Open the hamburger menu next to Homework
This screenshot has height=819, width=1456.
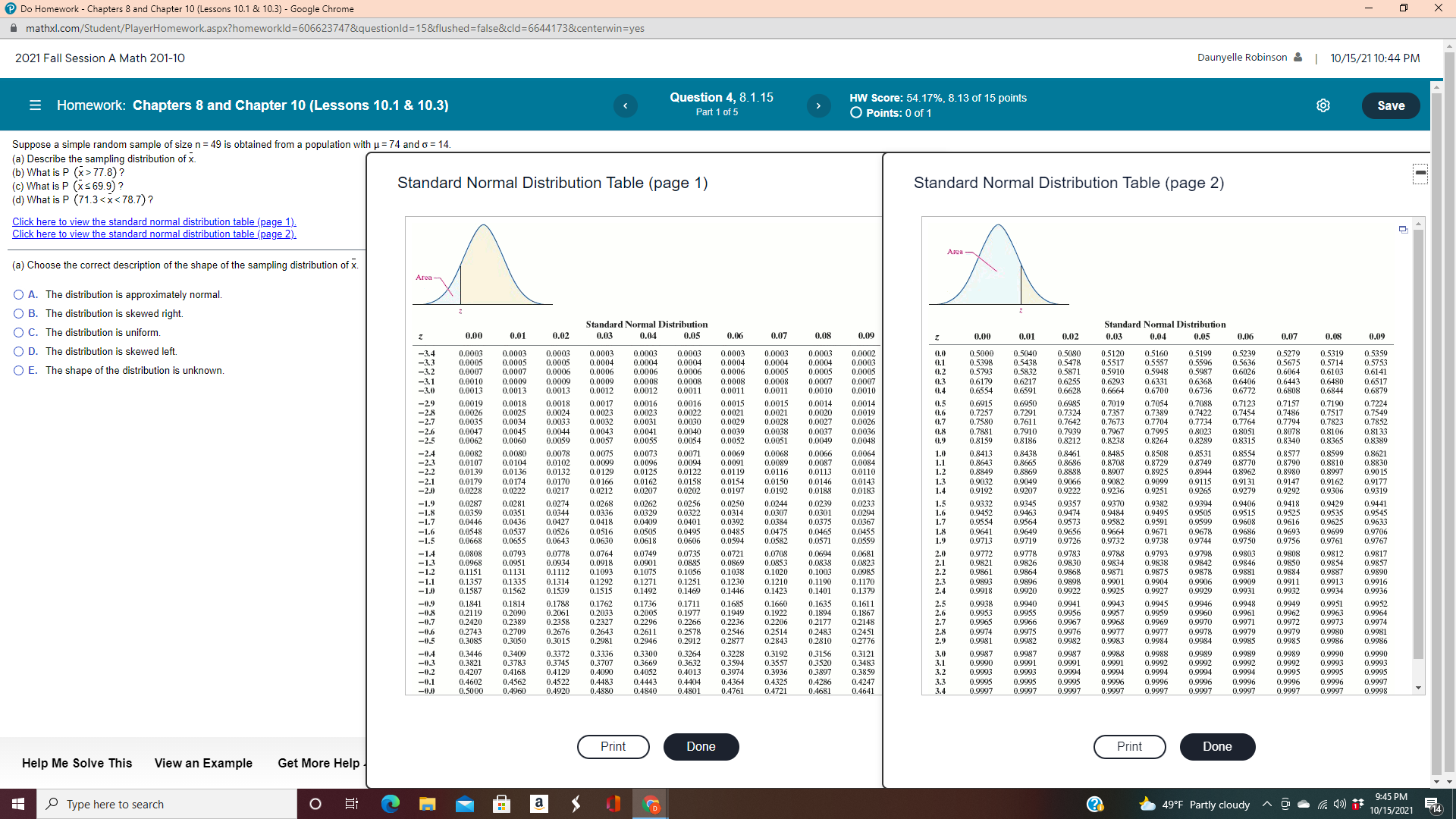(x=35, y=105)
